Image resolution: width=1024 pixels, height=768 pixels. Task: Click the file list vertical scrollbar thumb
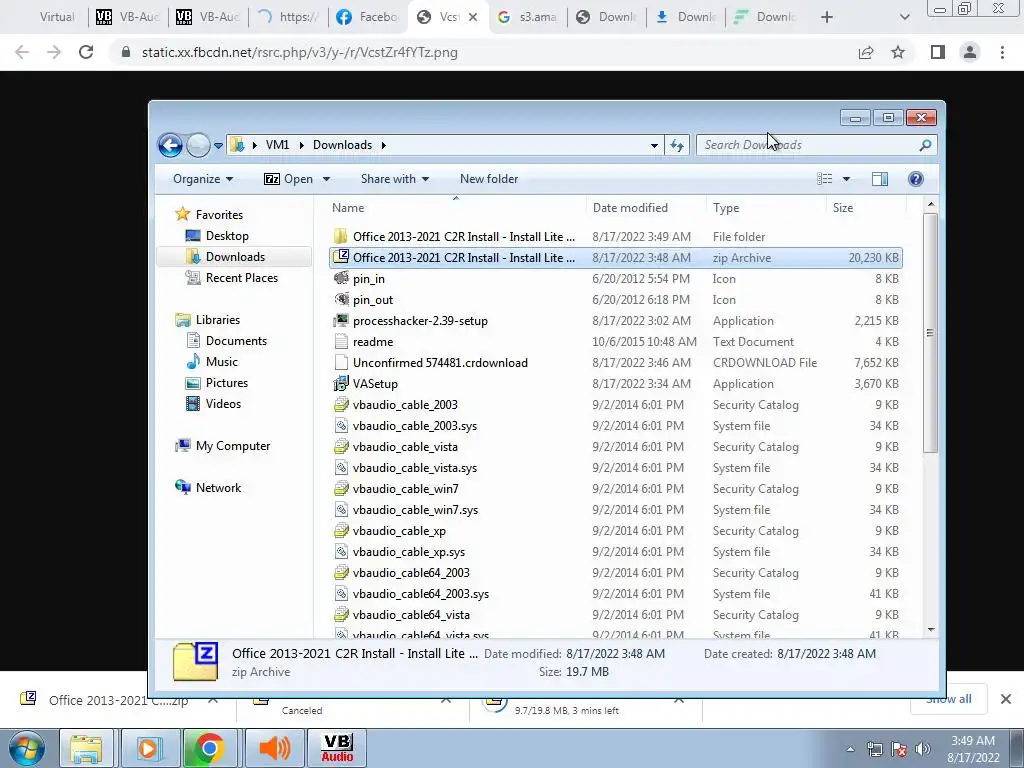pos(930,333)
